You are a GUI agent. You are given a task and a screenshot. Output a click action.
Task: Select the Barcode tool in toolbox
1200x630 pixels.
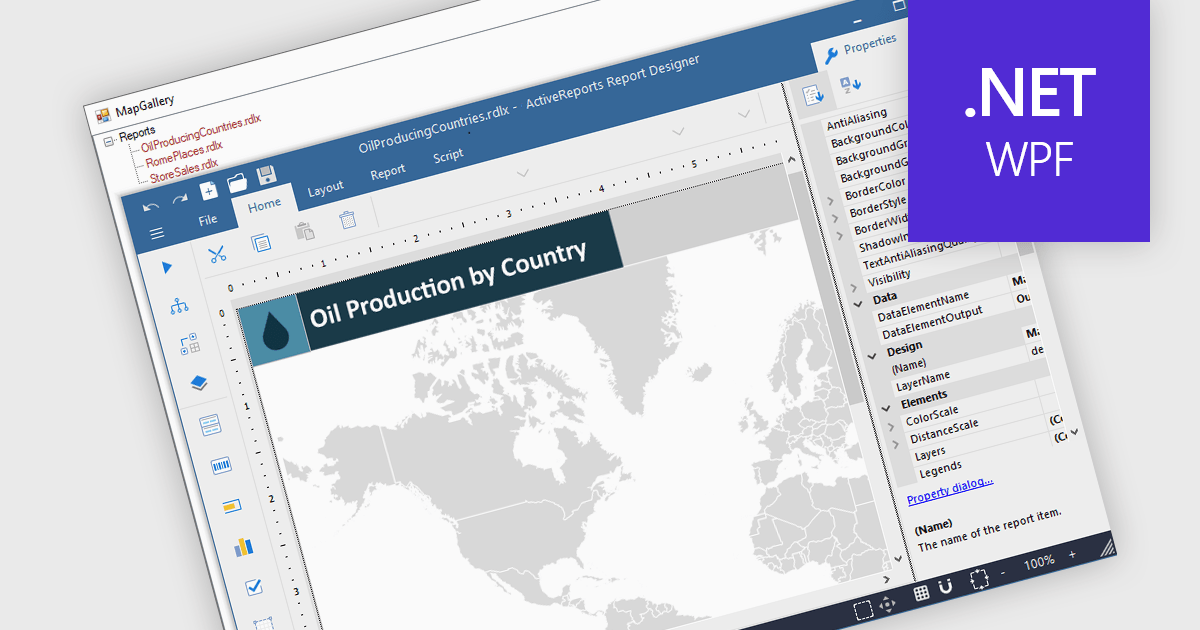[x=221, y=466]
